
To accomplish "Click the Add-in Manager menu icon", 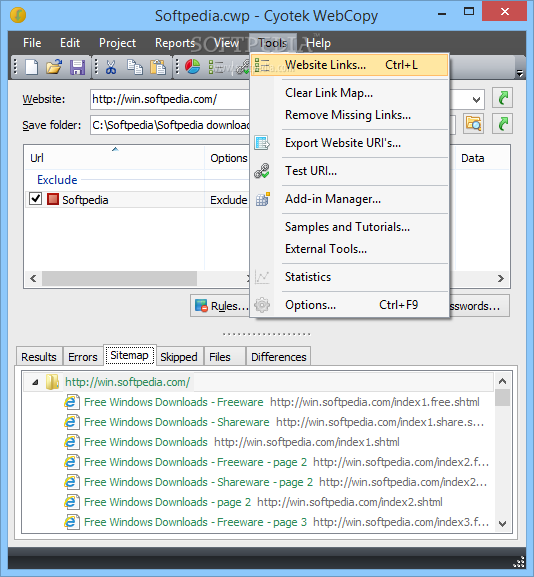I will [x=262, y=199].
